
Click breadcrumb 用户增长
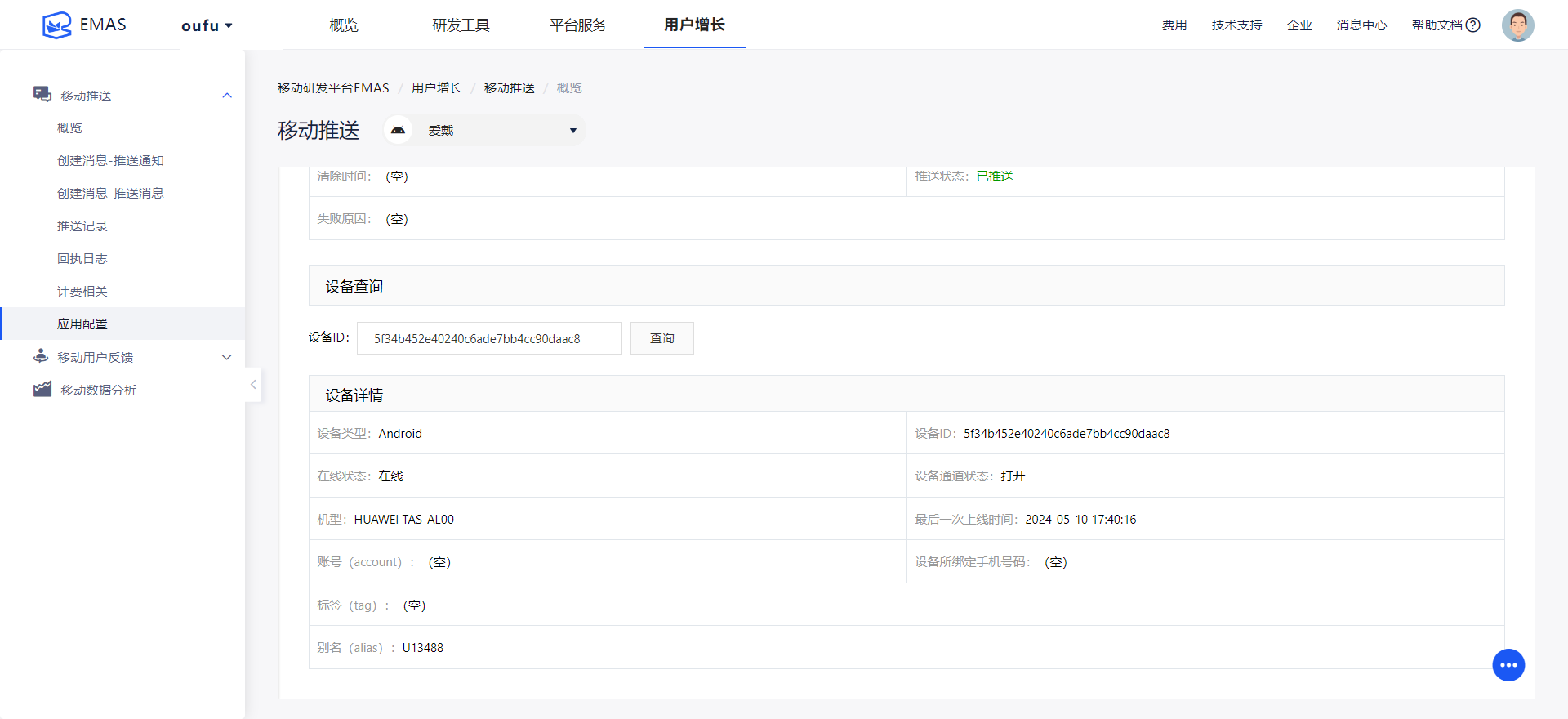click(x=437, y=87)
